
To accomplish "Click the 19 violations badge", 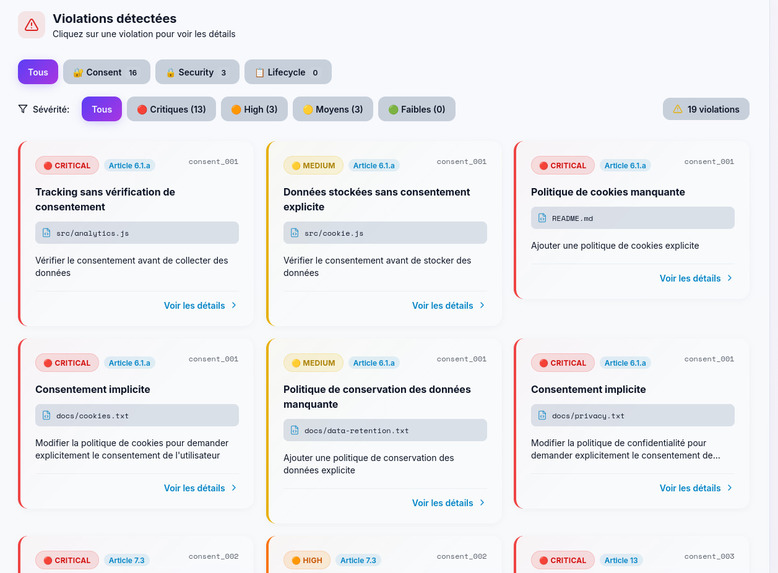I will pyautogui.click(x=706, y=109).
